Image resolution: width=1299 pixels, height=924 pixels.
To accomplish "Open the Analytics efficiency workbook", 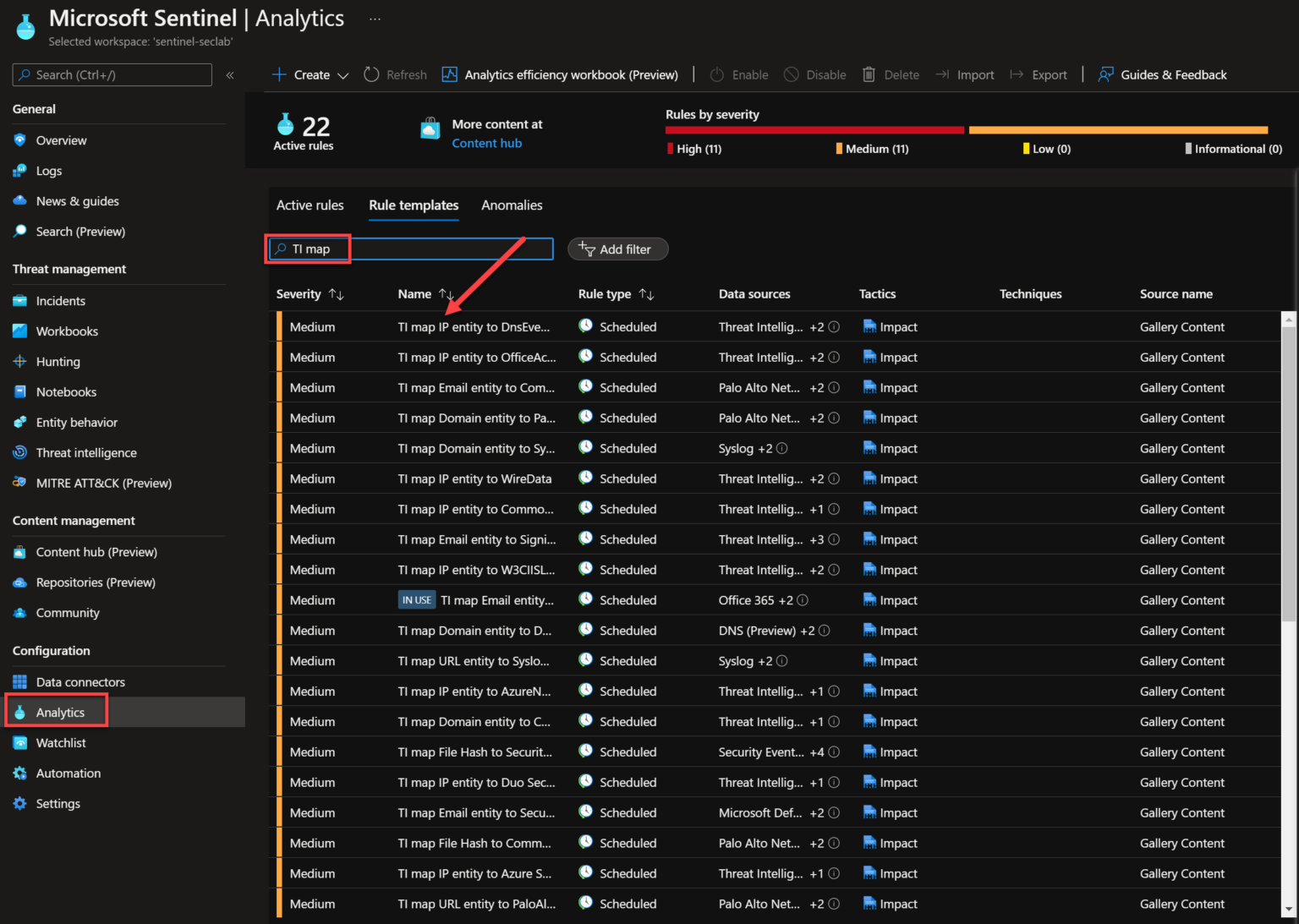I will pos(559,74).
